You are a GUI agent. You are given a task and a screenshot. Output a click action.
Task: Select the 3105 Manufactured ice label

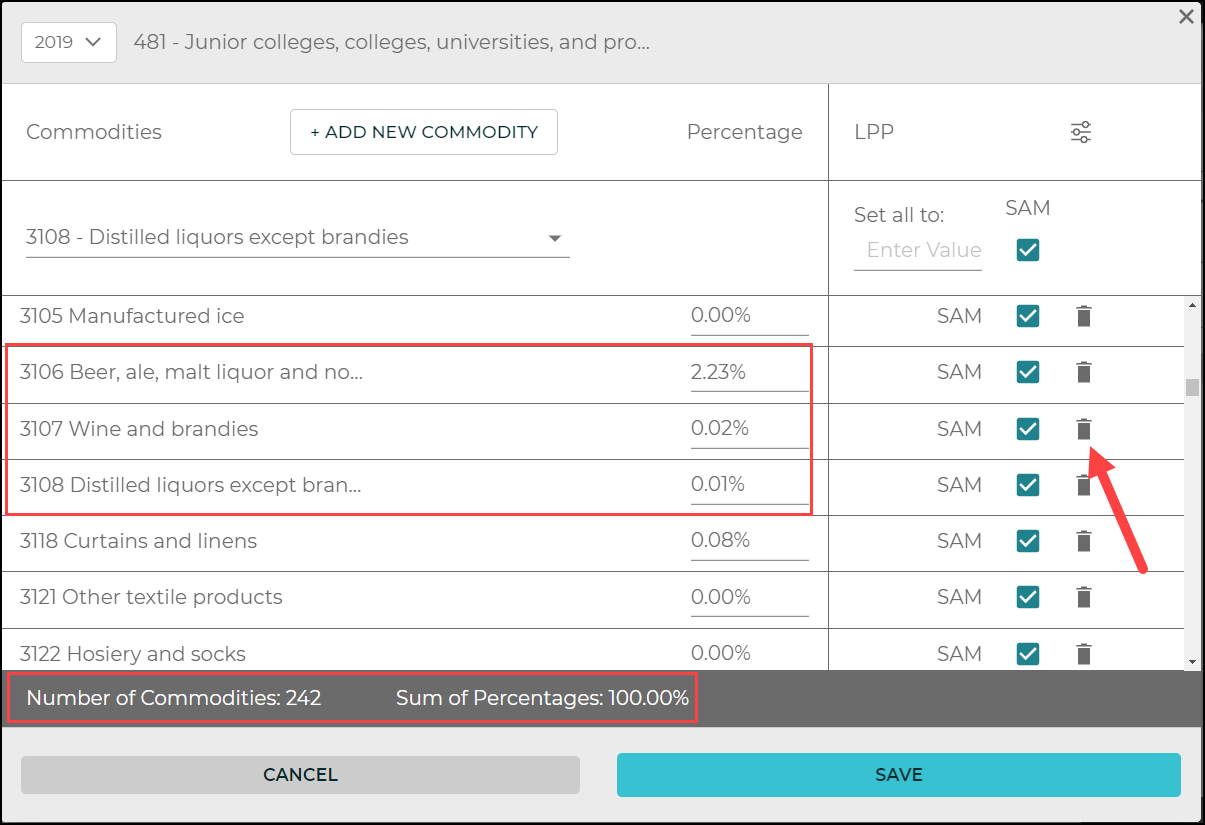132,316
